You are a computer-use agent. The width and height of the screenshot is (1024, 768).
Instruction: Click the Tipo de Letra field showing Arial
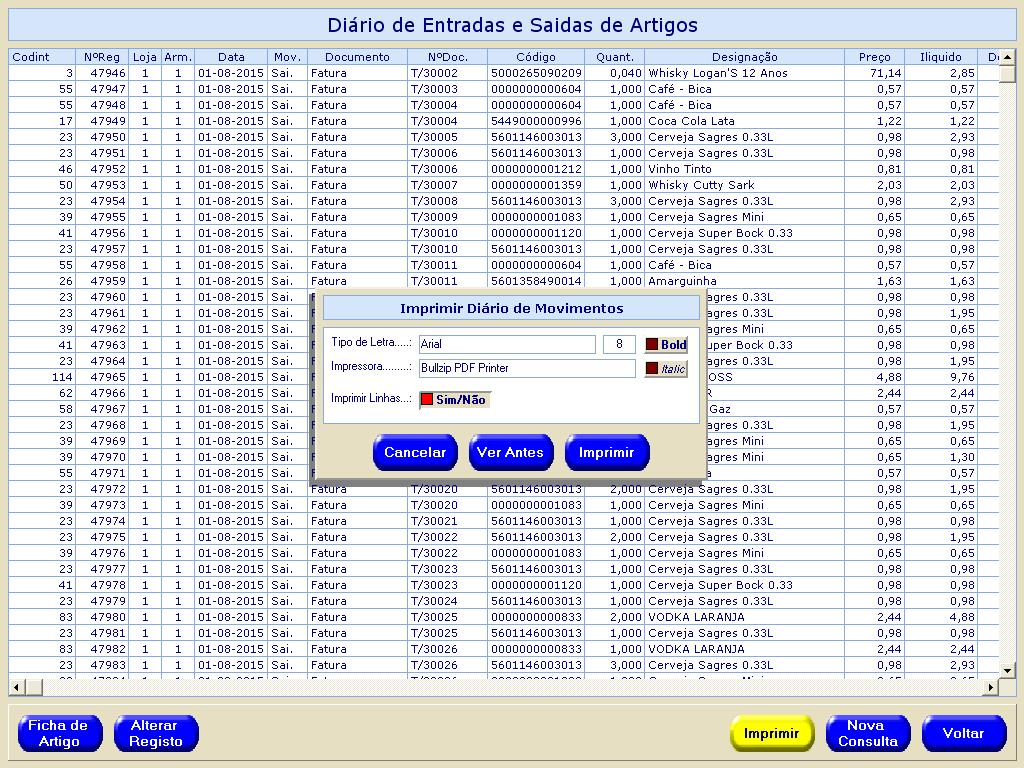point(507,345)
